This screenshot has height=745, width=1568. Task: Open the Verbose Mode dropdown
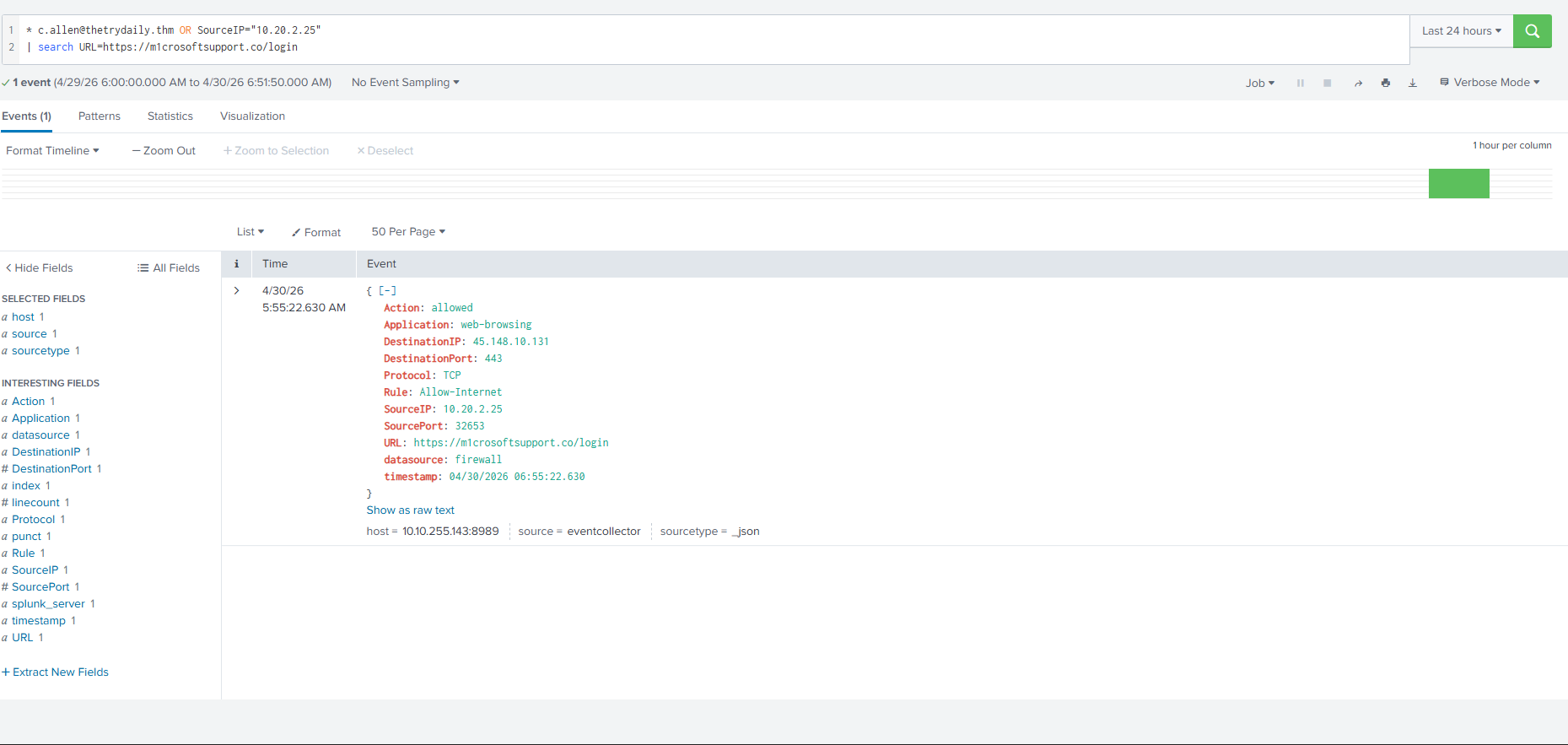click(x=1490, y=83)
